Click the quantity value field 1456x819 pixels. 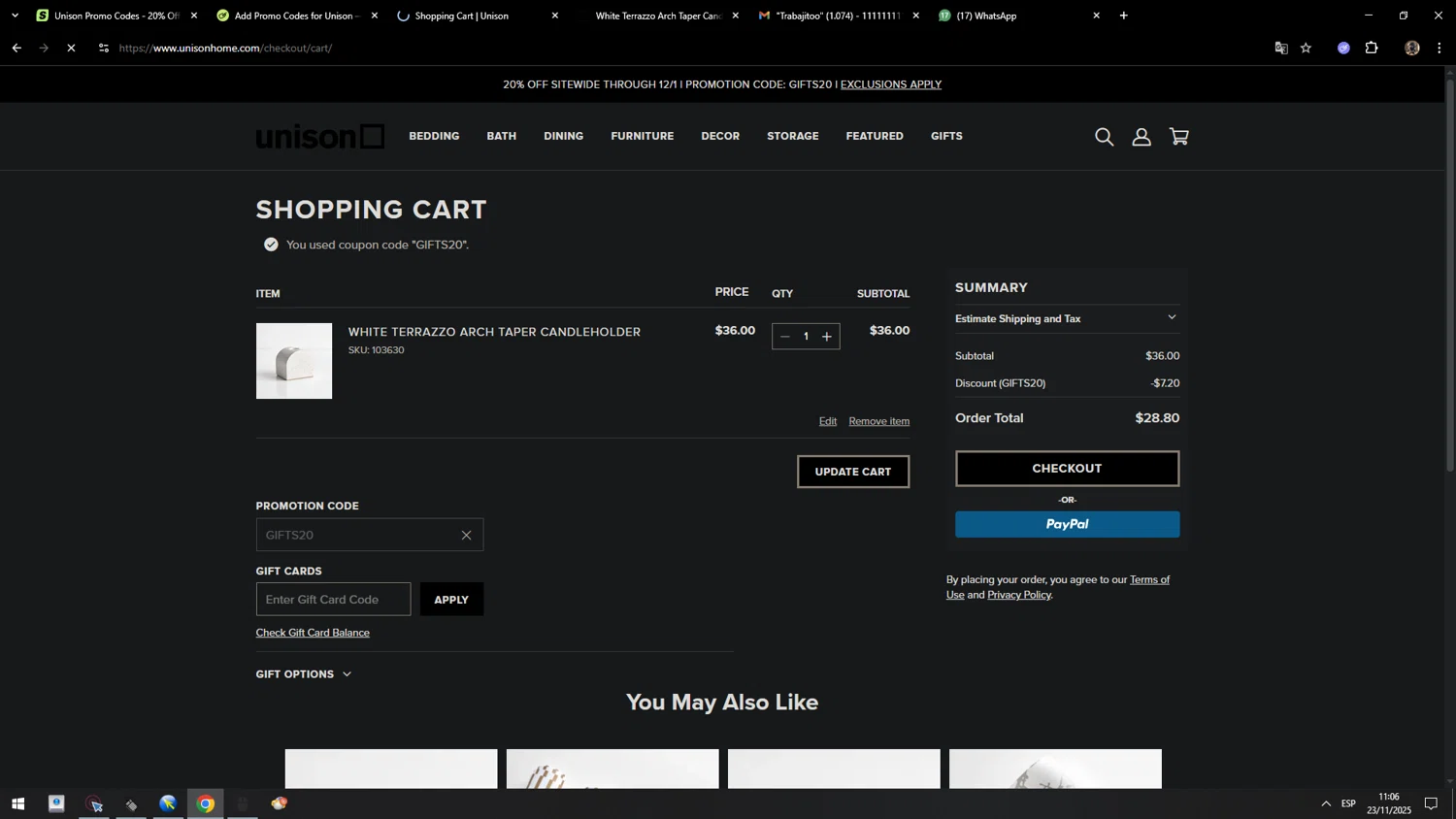click(x=806, y=337)
